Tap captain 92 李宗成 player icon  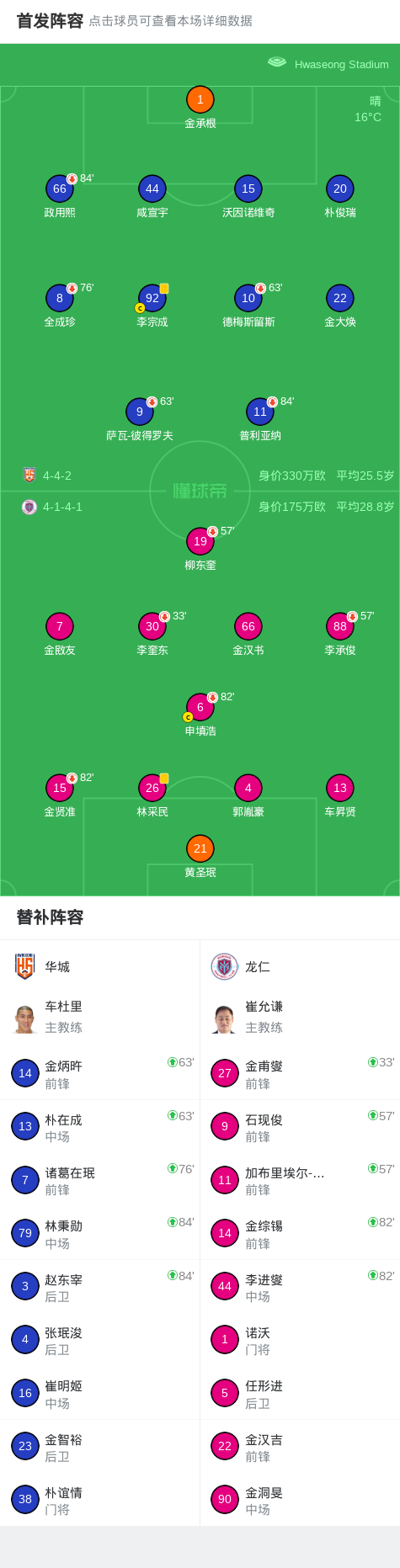[x=152, y=298]
